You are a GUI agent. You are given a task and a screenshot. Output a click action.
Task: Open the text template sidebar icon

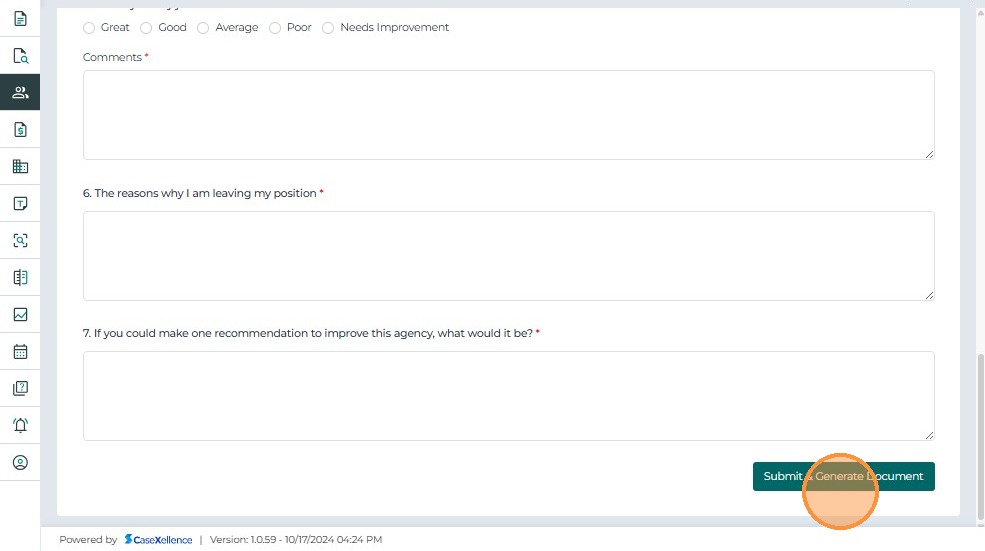(x=20, y=204)
